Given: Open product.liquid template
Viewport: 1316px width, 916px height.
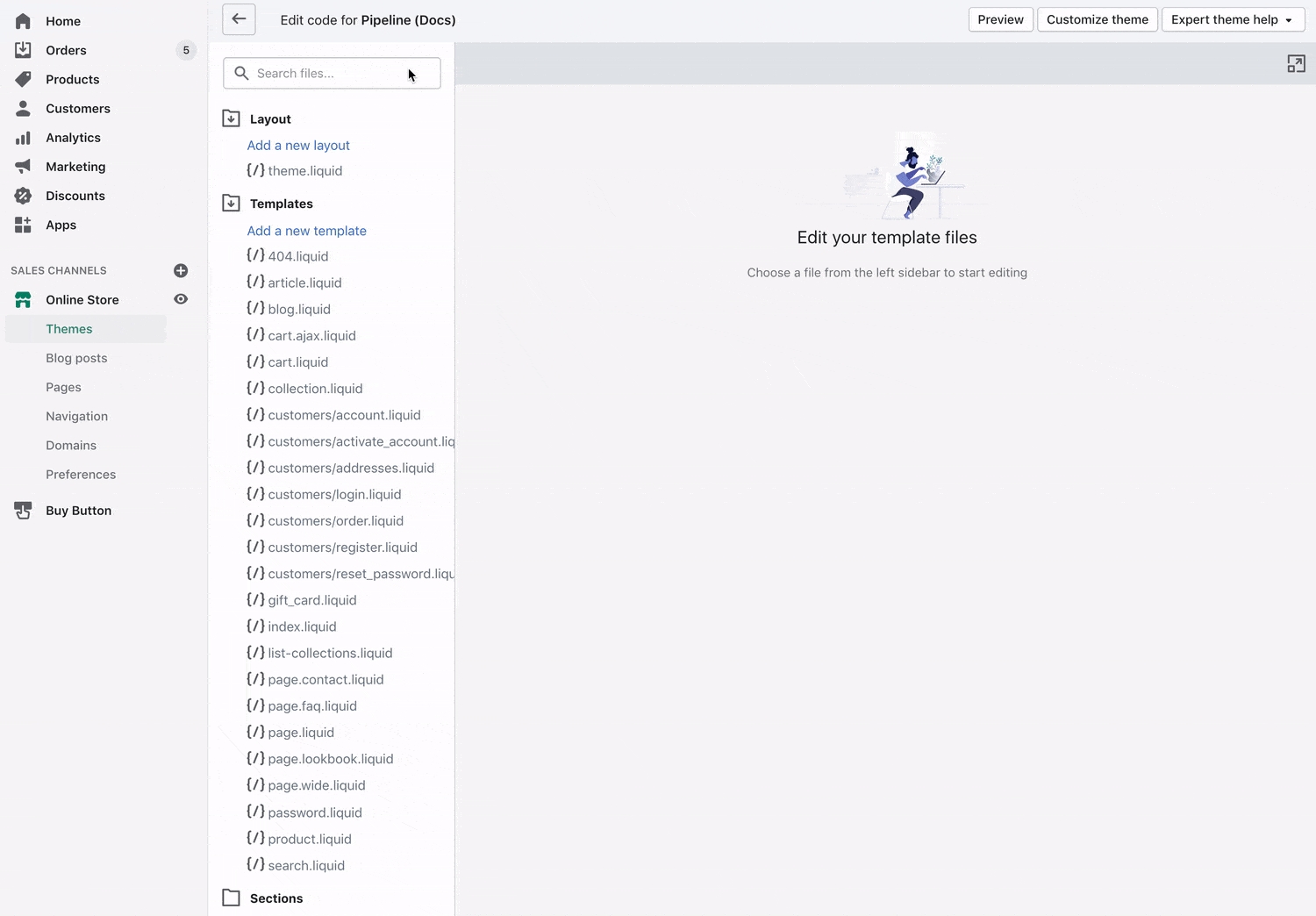Looking at the screenshot, I should click(299, 839).
